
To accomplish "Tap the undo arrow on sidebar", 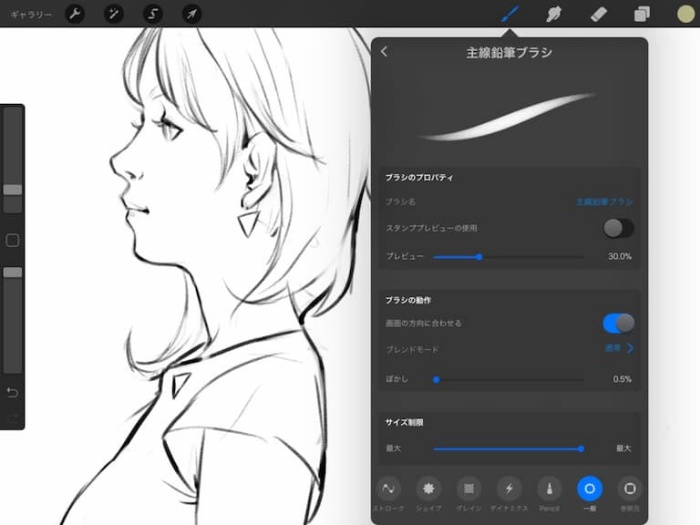I will 12,392.
